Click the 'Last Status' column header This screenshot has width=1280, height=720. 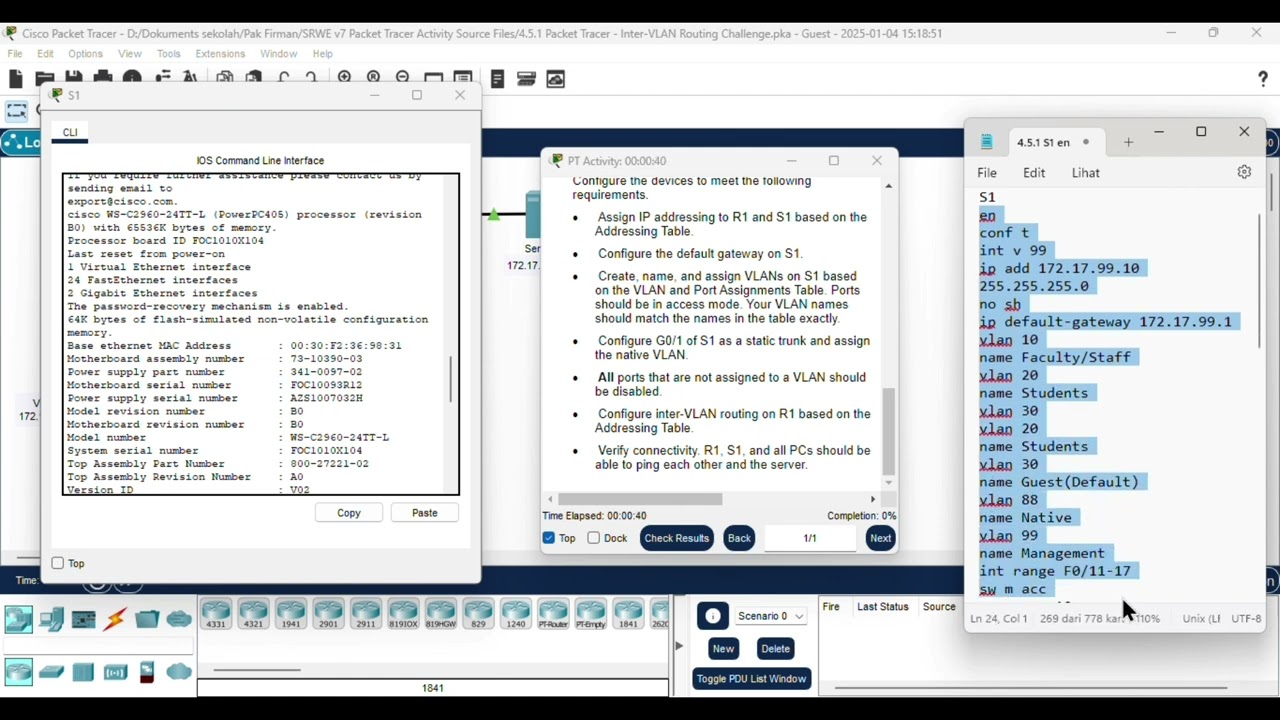coord(883,607)
